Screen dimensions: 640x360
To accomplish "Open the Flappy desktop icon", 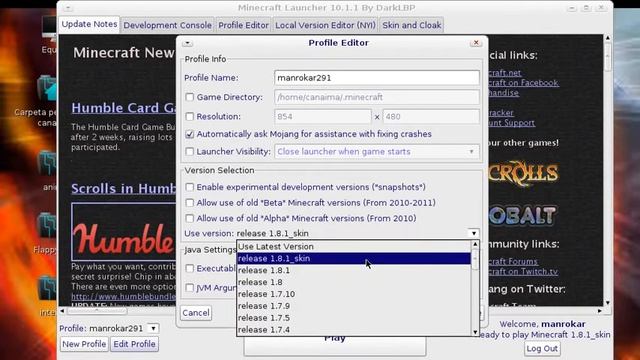I will pos(47,225).
